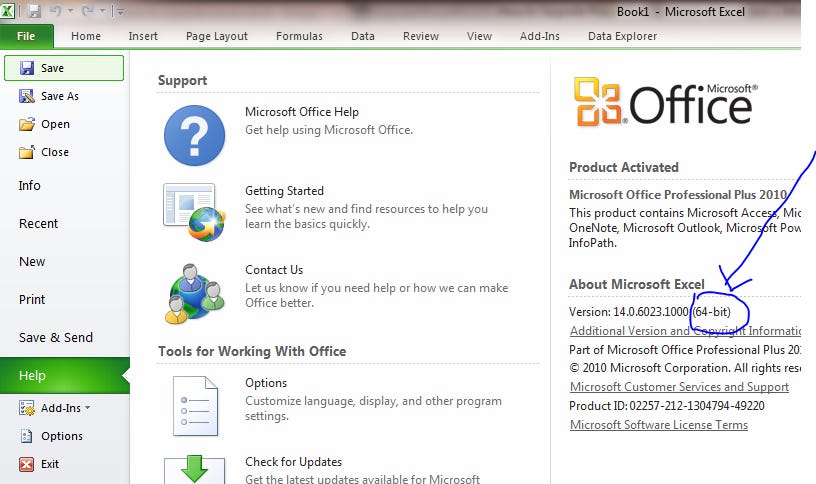This screenshot has height=484, width=816.
Task: Click the Add-Ins gear icon in sidebar
Action: pyautogui.click(x=27, y=408)
